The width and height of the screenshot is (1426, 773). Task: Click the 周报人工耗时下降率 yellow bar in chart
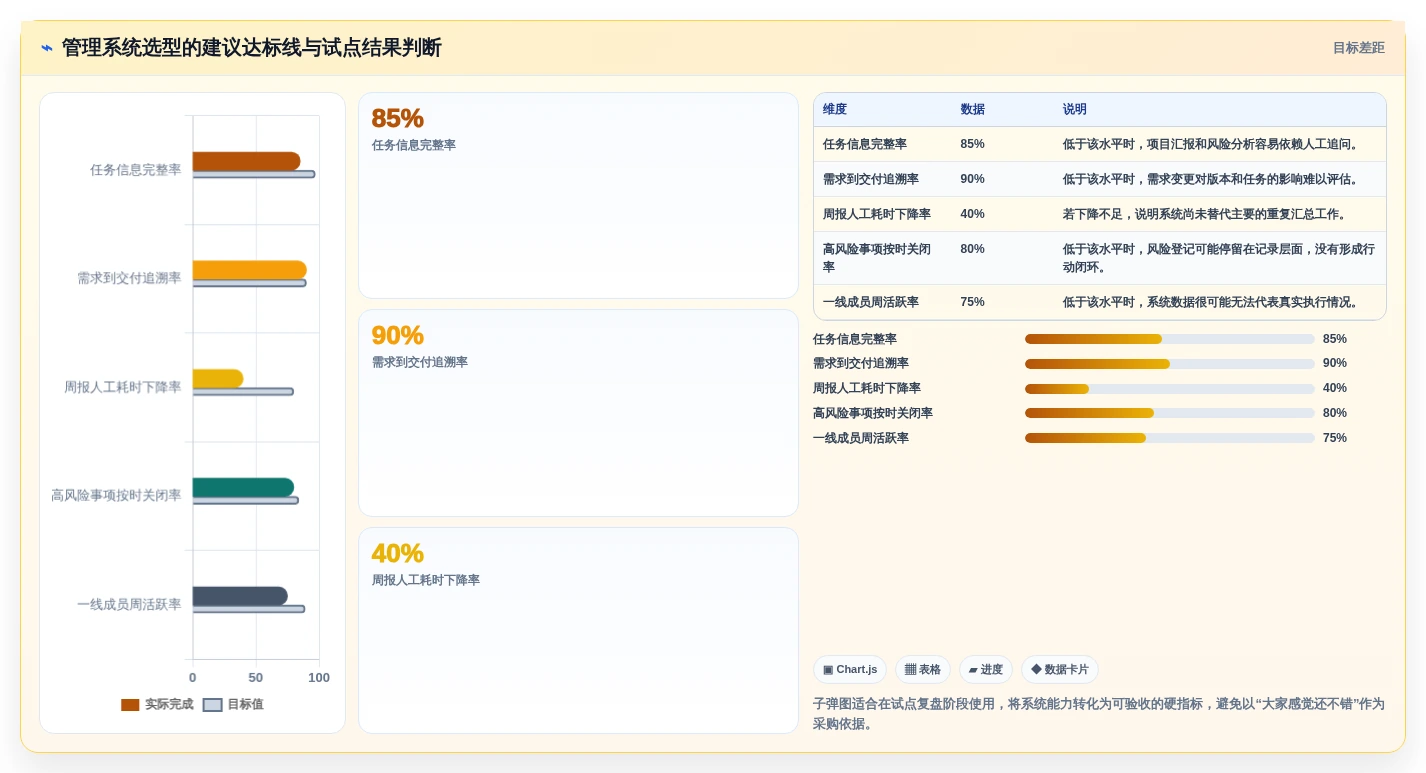[x=218, y=379]
